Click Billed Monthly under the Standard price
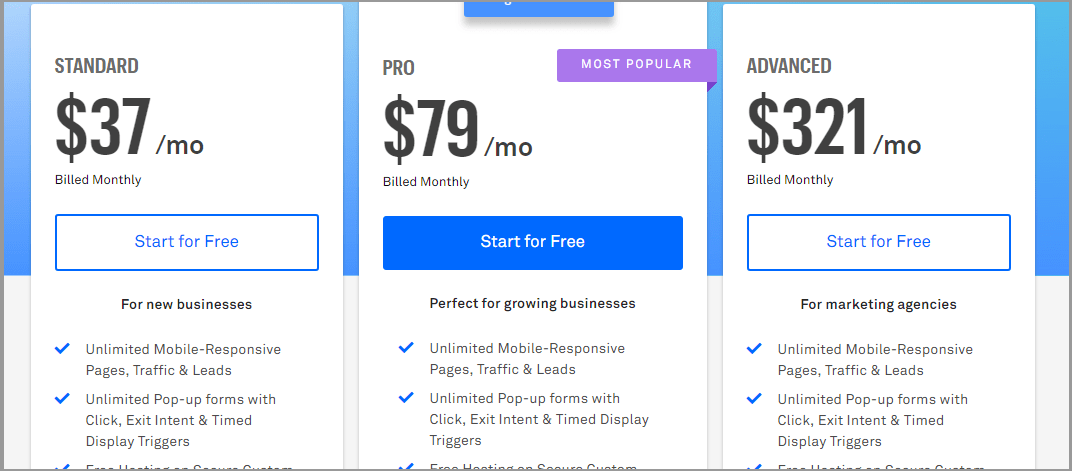Viewport: 1072px width, 471px height. pyautogui.click(x=98, y=180)
